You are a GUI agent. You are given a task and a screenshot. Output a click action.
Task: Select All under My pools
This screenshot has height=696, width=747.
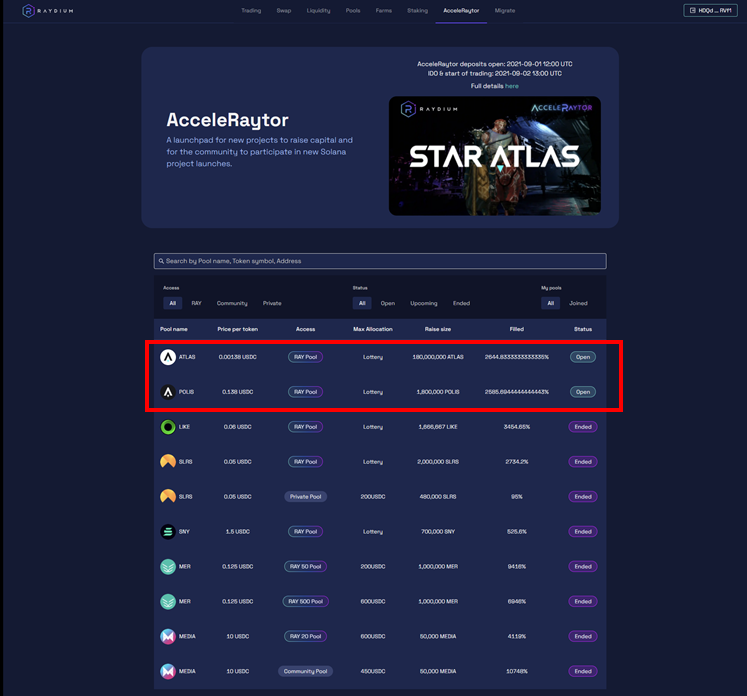coord(550,303)
